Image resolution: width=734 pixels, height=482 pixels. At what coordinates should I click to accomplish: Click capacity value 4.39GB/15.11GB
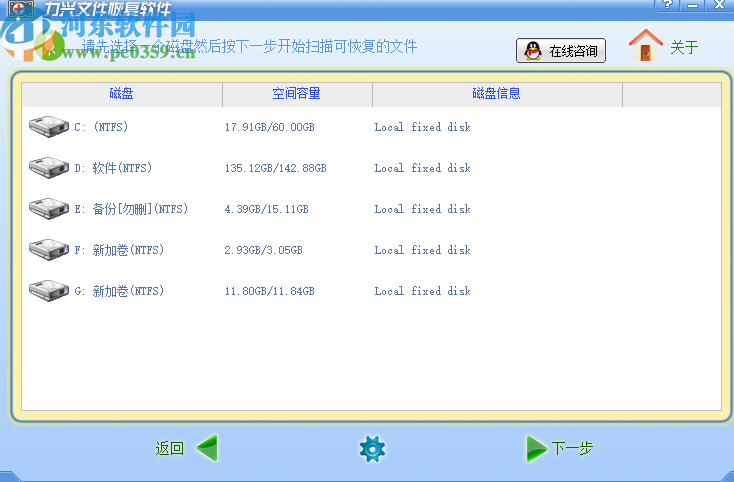click(266, 209)
